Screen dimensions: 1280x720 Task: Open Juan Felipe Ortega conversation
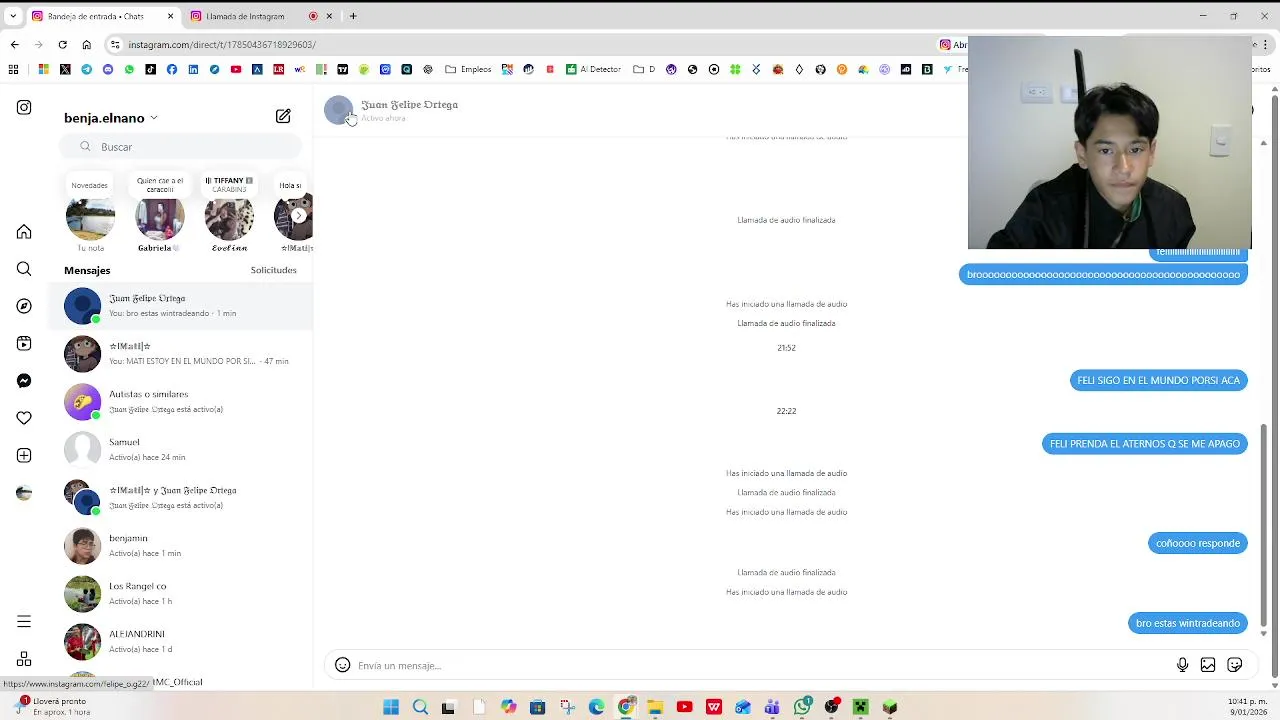(x=181, y=305)
